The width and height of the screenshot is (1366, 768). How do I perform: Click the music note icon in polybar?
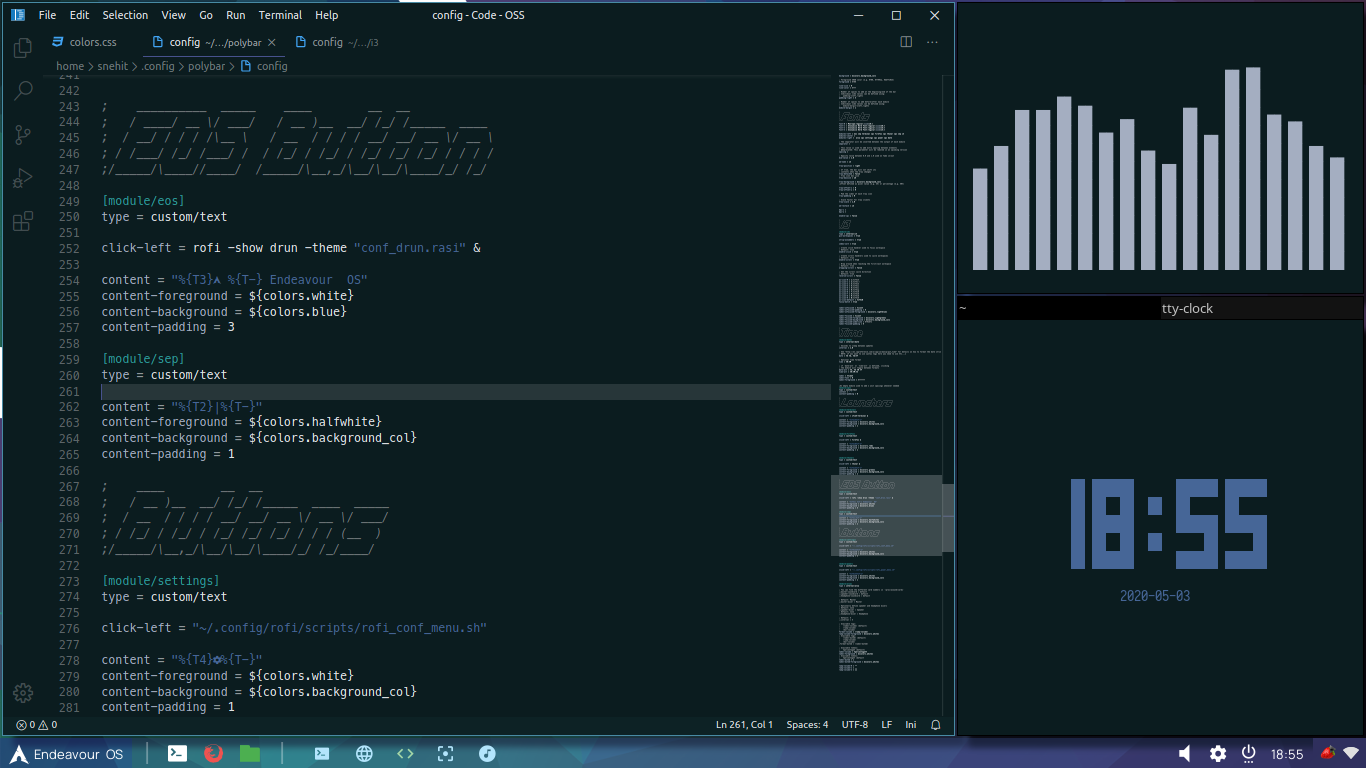coord(487,754)
